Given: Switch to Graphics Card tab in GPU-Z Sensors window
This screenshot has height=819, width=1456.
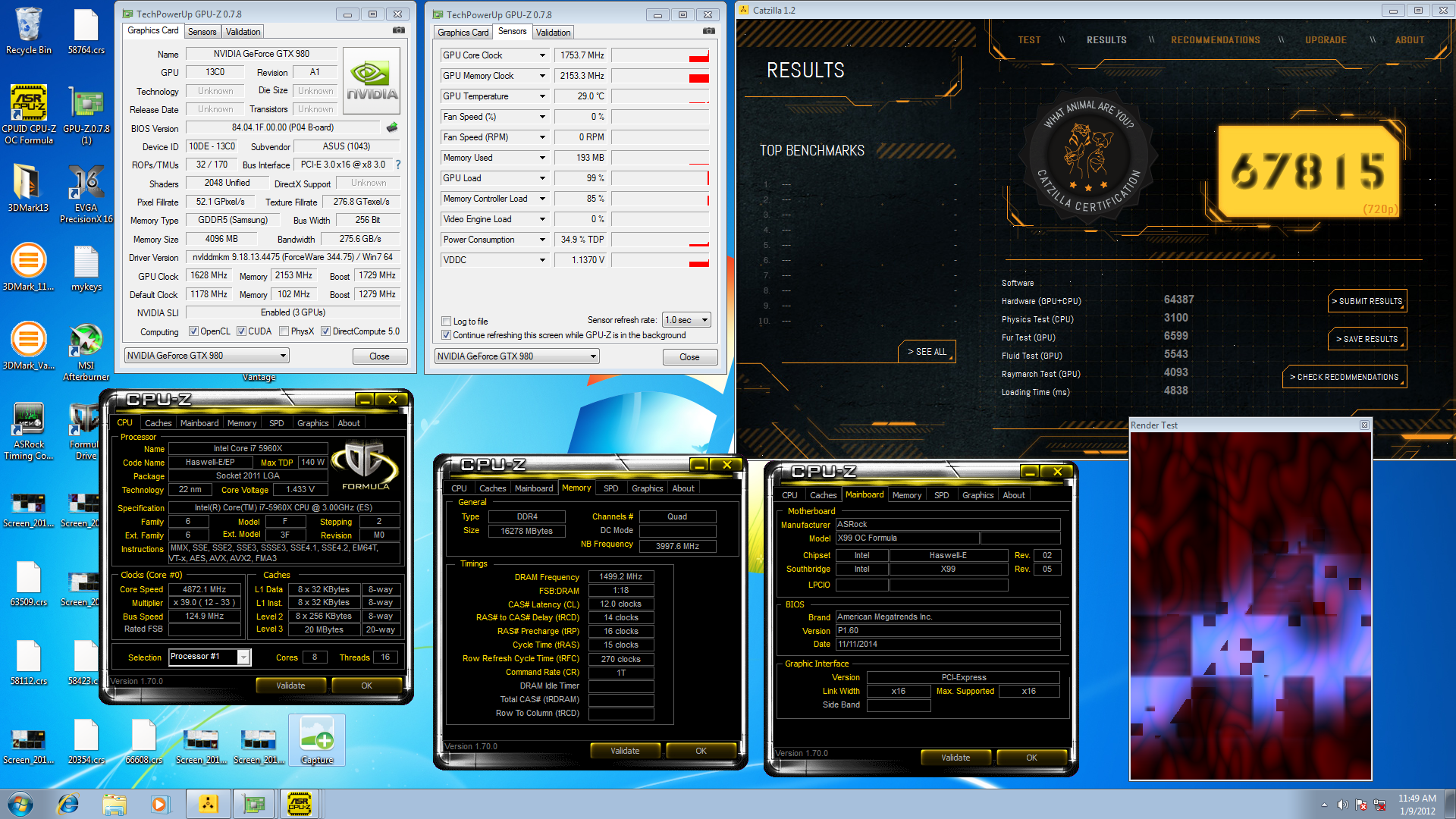Looking at the screenshot, I should coord(463,33).
